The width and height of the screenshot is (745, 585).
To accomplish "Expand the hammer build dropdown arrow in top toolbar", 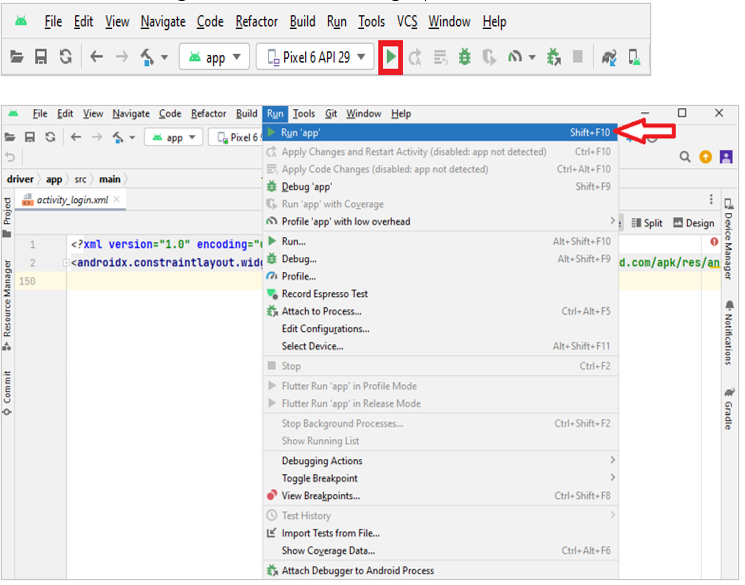I will 164,58.
